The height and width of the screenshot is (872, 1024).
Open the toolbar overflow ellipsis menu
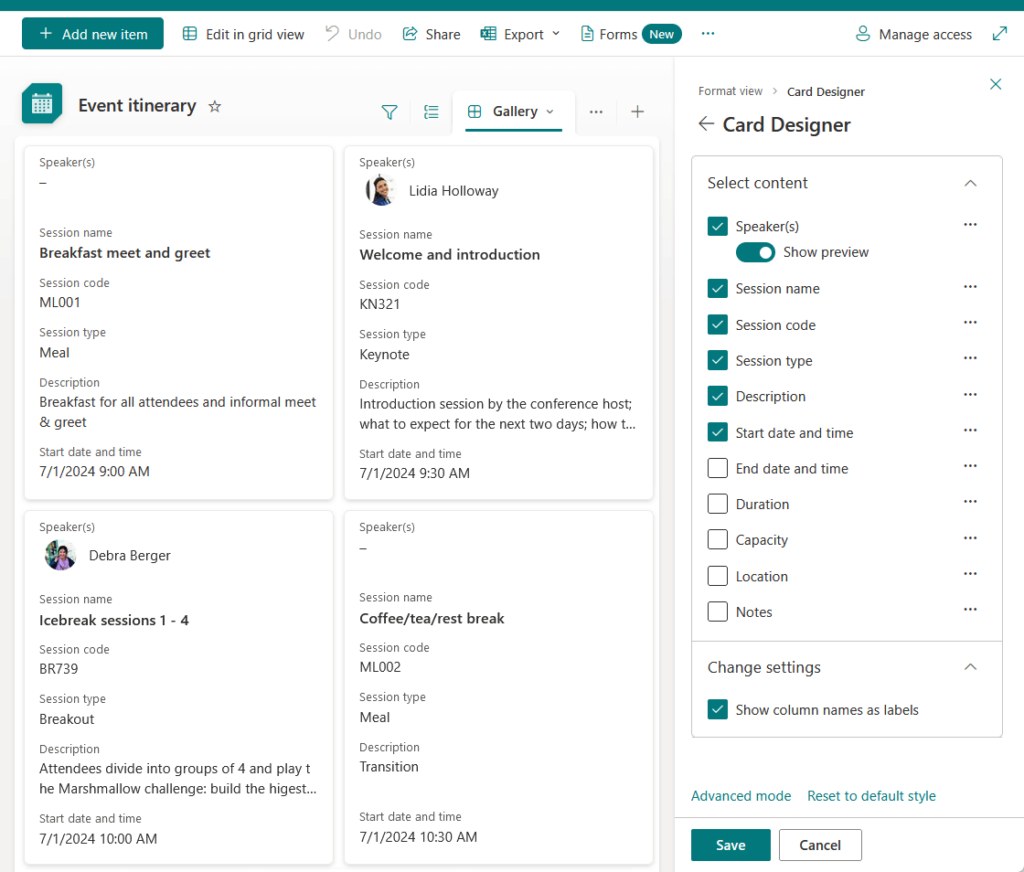(708, 34)
